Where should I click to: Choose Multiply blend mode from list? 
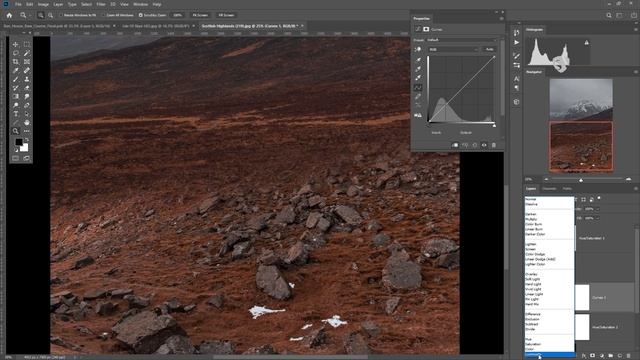pyautogui.click(x=549, y=219)
